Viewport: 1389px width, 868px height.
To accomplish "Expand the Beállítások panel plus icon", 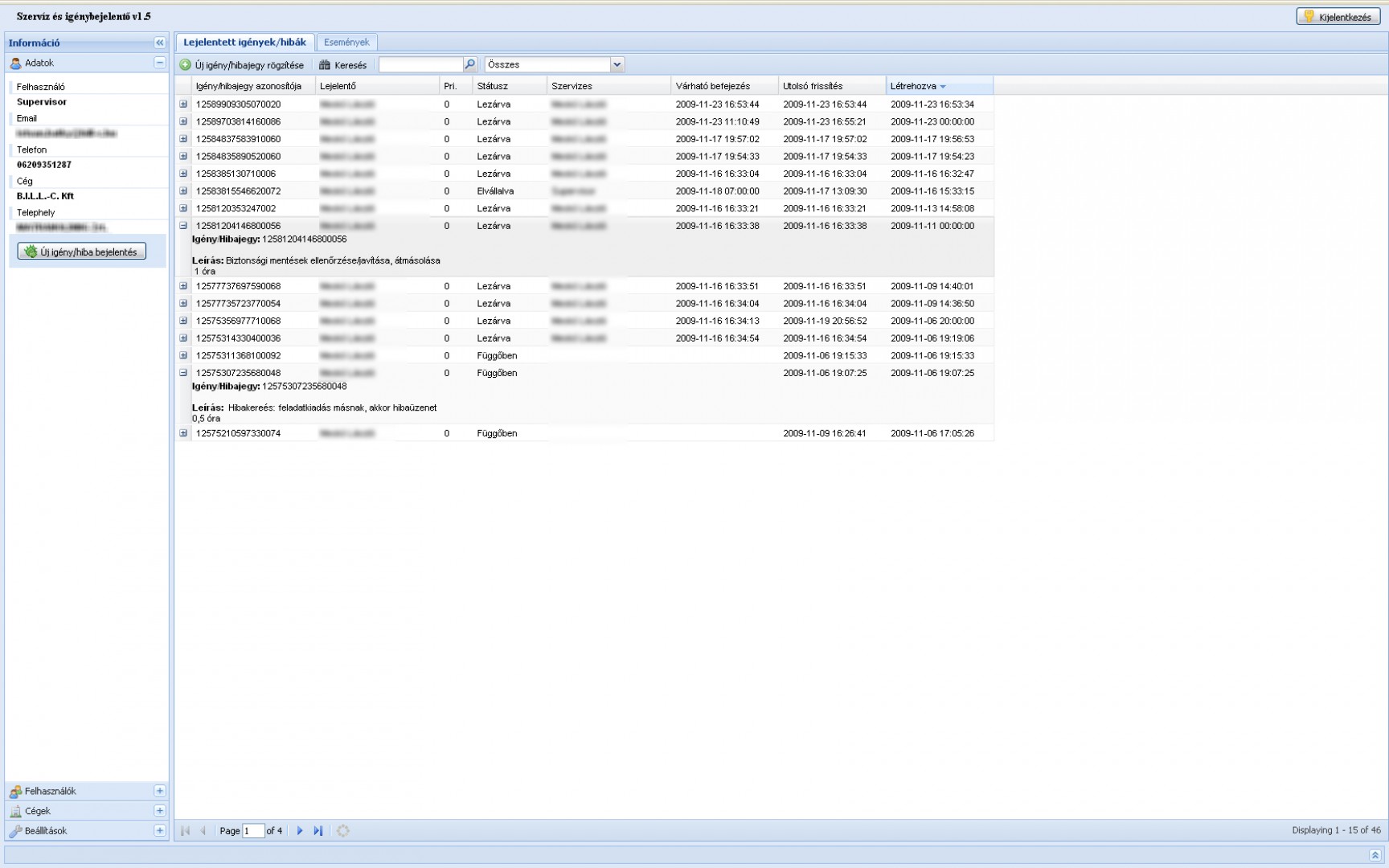I will (159, 830).
